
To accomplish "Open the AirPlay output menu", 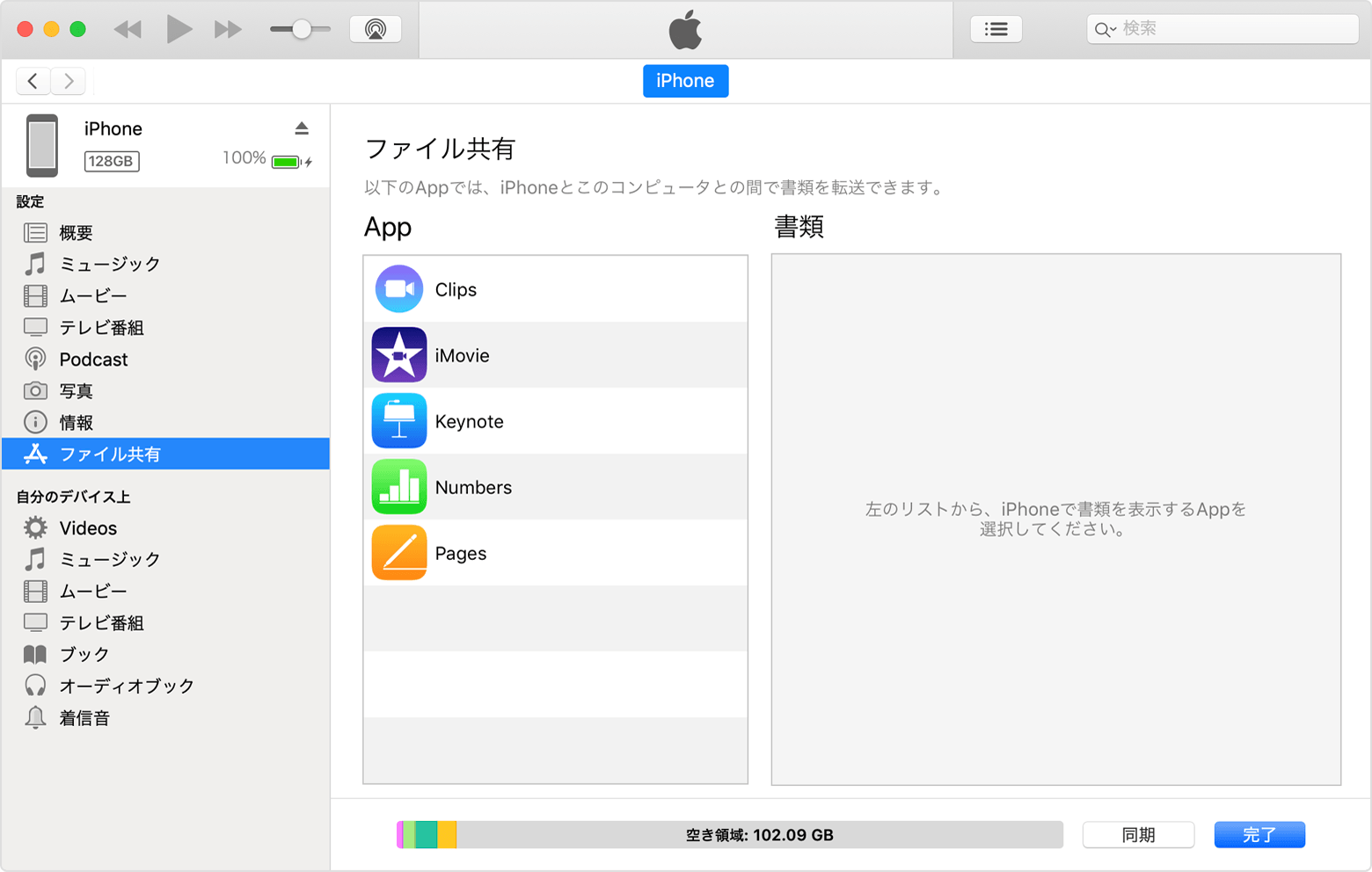I will pyautogui.click(x=376, y=29).
